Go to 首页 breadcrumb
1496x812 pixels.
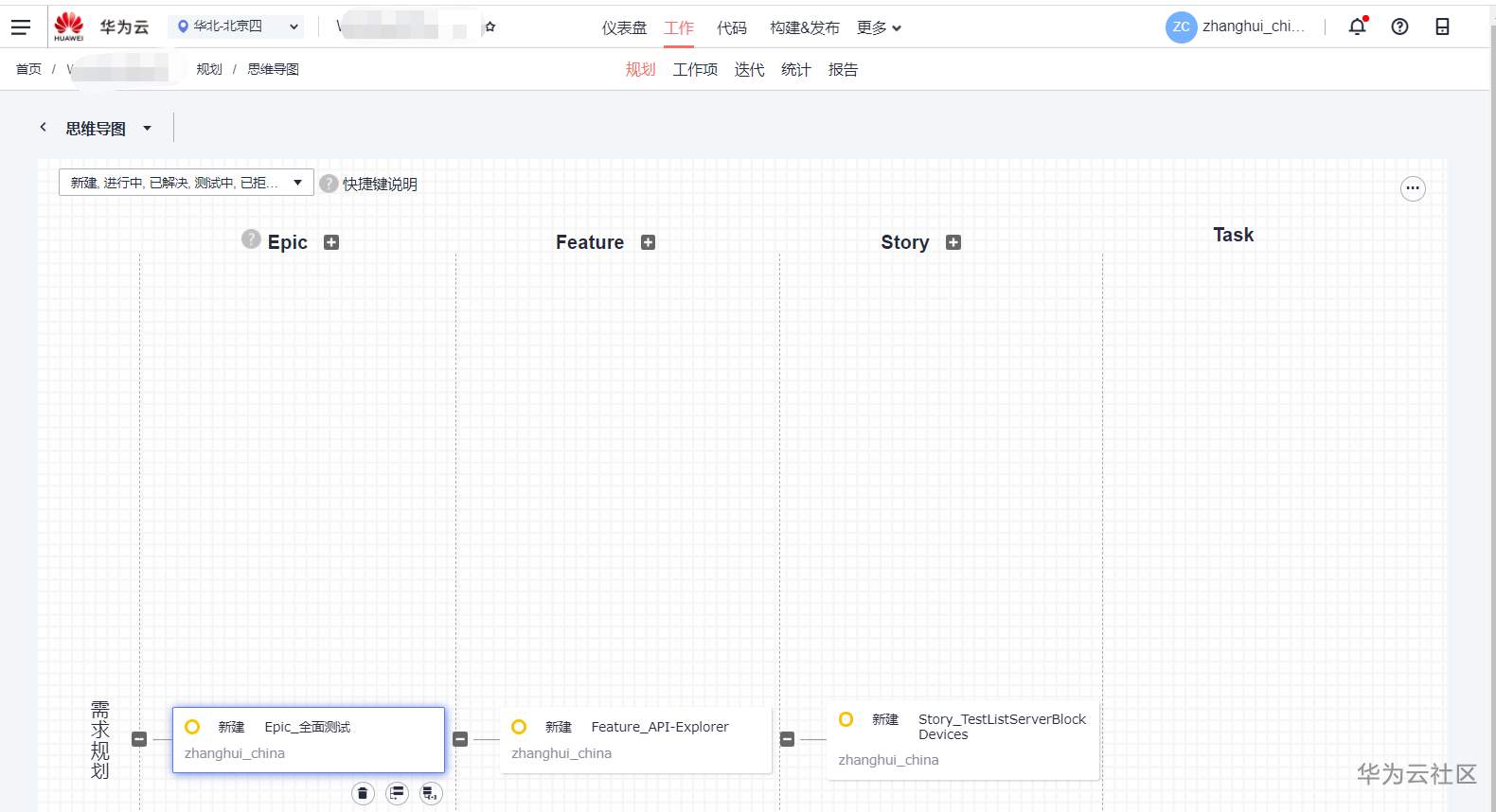tap(28, 69)
